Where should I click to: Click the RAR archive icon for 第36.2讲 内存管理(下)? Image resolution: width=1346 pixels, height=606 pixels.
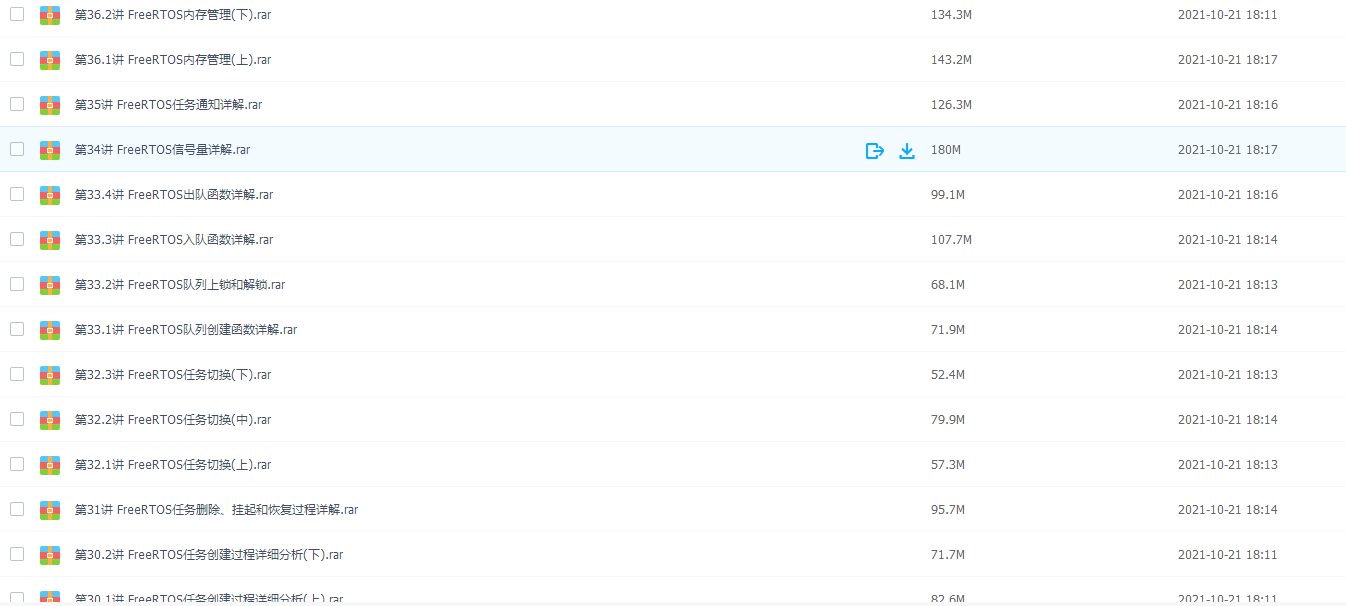click(x=50, y=15)
